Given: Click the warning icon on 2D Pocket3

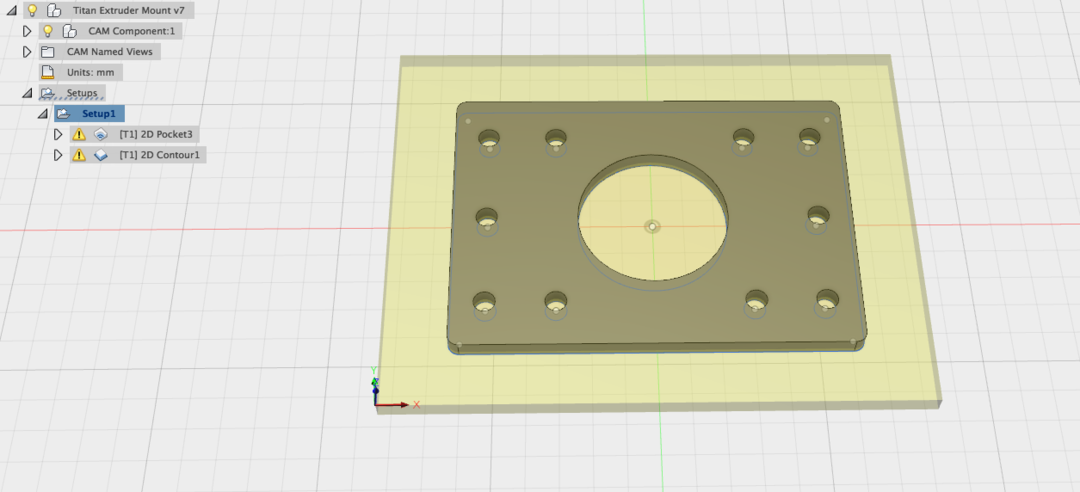Looking at the screenshot, I should [x=78, y=134].
